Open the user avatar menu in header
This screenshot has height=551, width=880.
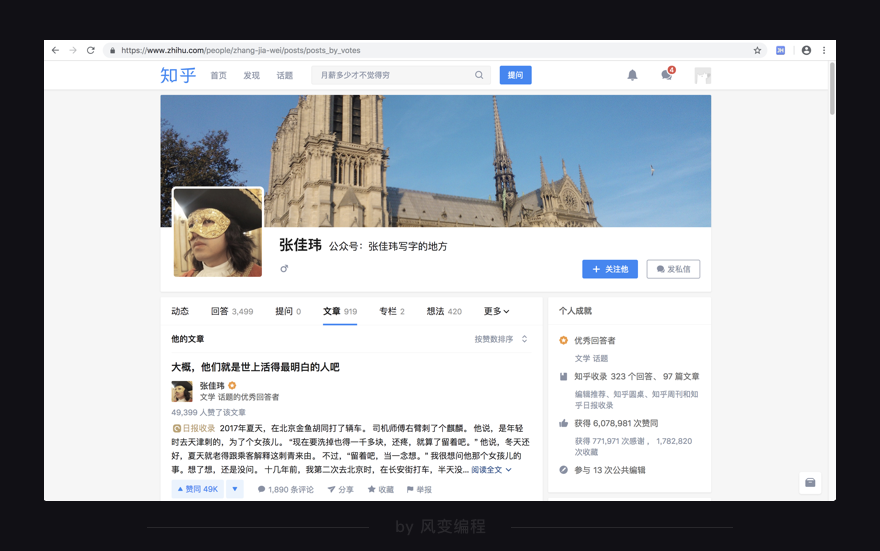703,75
